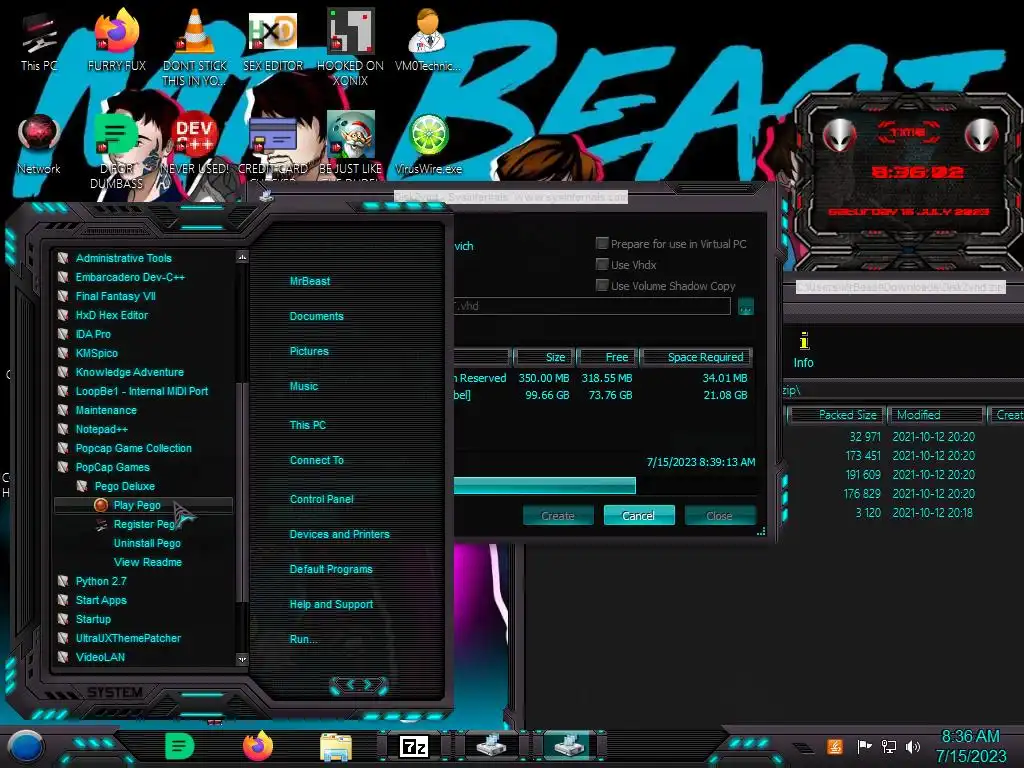Open MrBeast user folder in Start menu
Viewport: 1024px width, 768px height.
pos(310,281)
